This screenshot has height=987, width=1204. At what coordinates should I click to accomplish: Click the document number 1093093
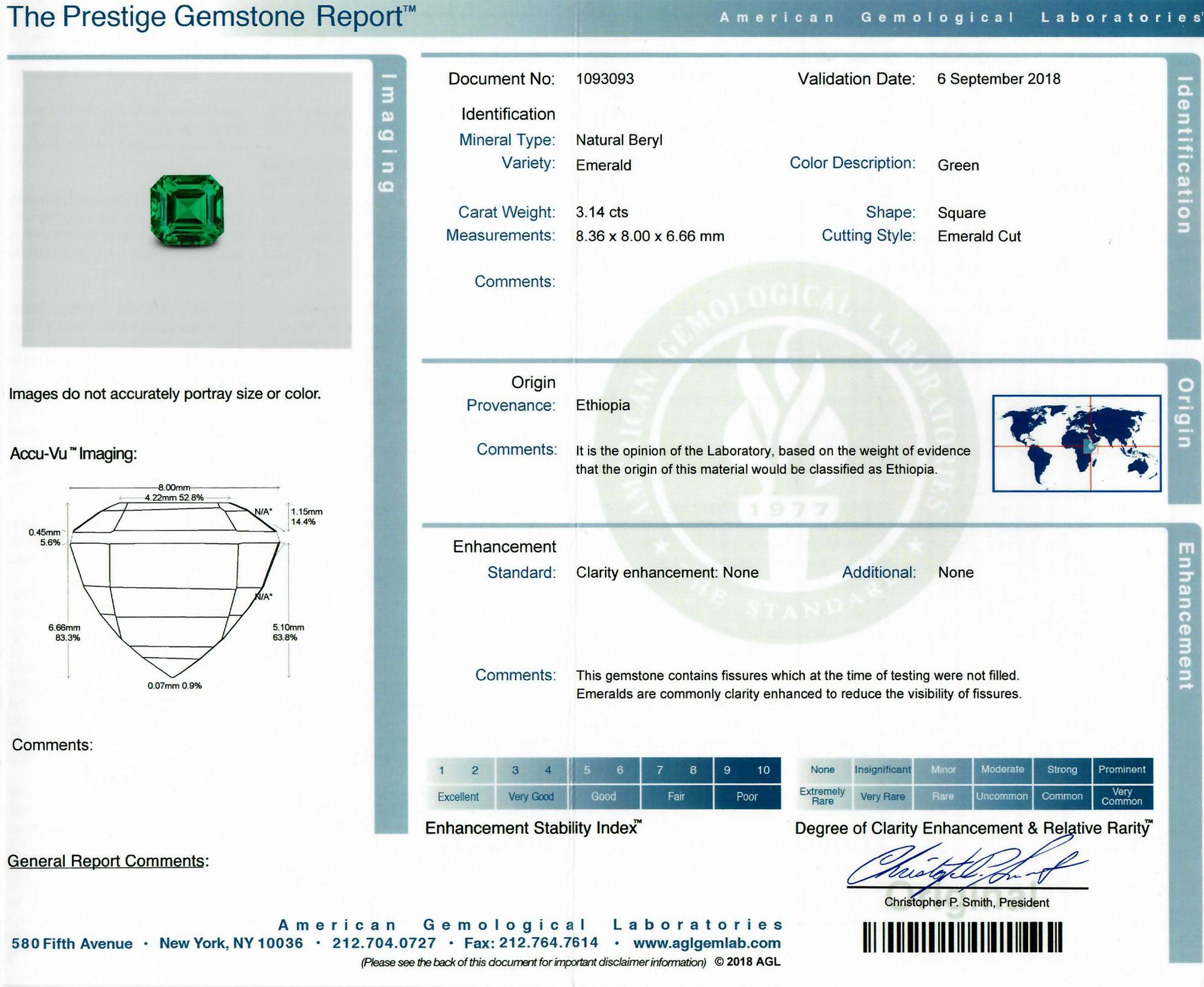(605, 79)
